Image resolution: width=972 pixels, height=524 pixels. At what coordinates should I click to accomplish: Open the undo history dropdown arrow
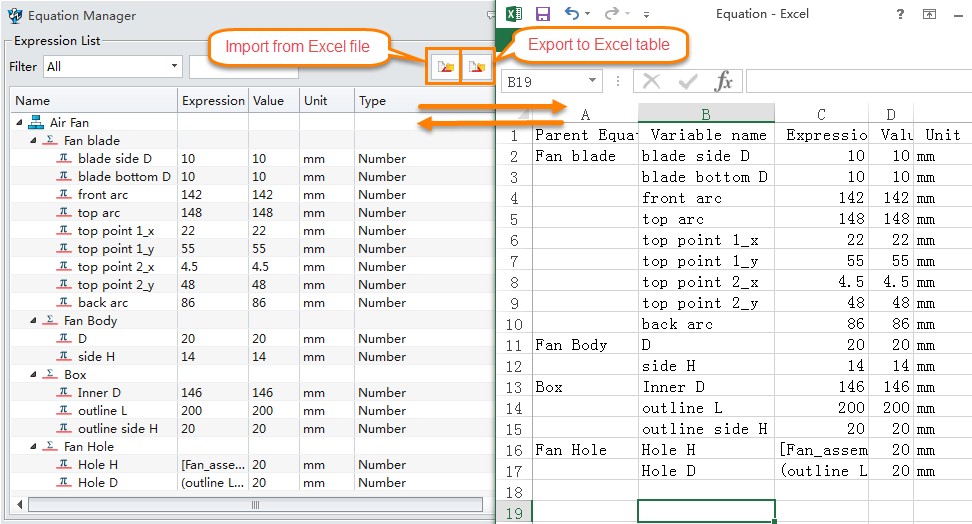point(587,14)
